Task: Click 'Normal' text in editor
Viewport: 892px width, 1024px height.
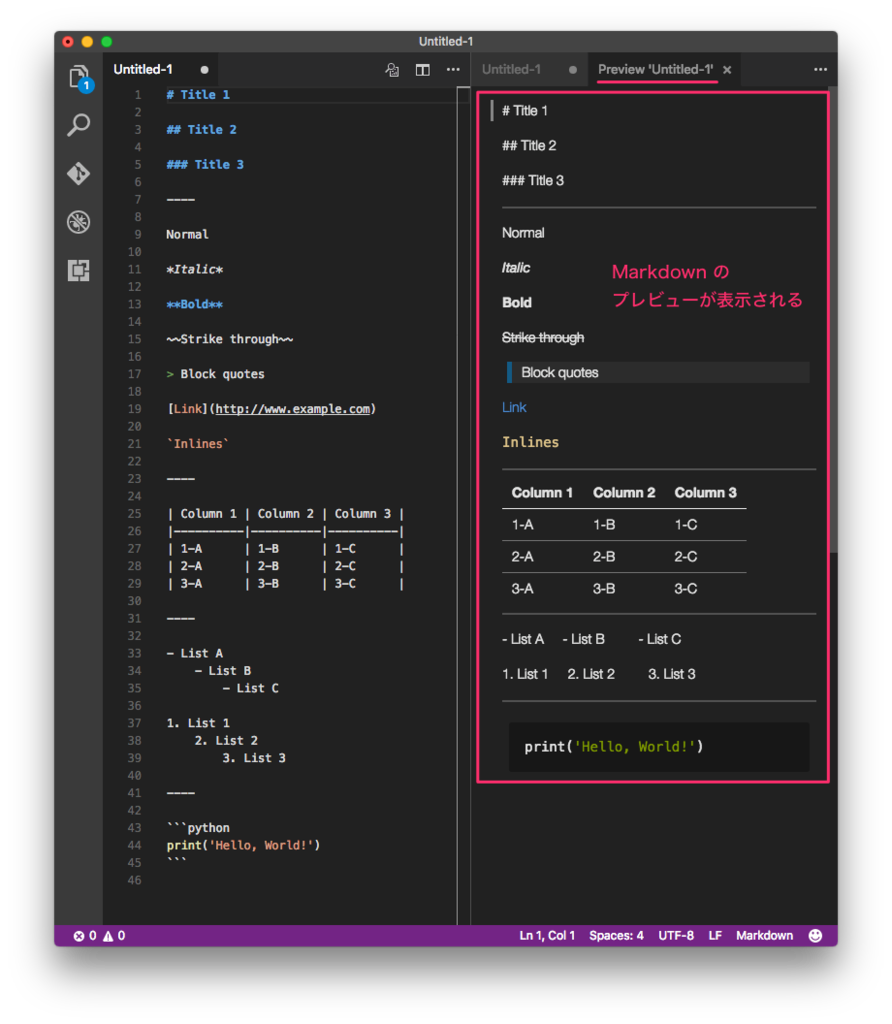Action: 187,234
